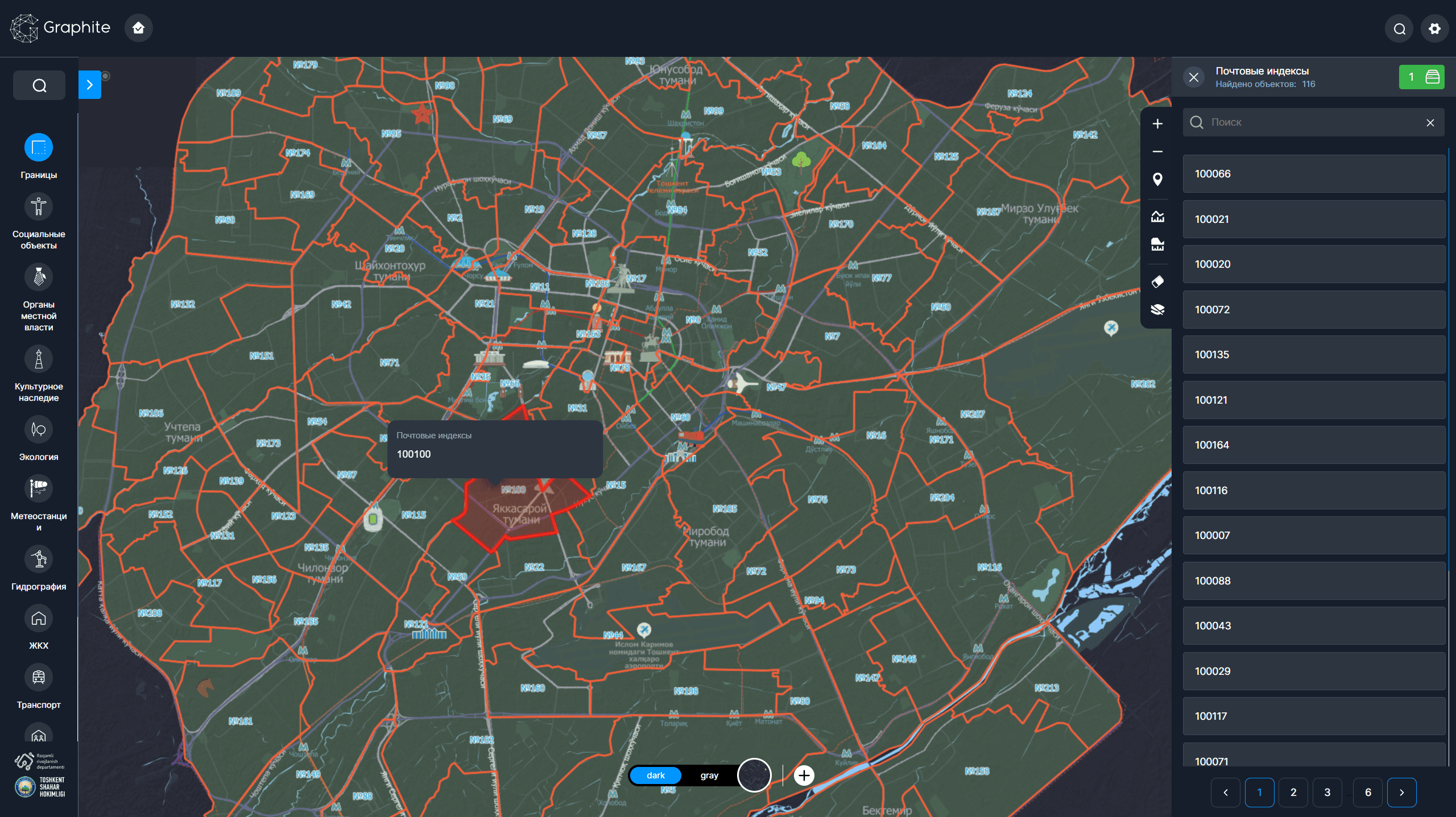
Task: Click the Поиск search field in the panel
Action: (x=1308, y=122)
